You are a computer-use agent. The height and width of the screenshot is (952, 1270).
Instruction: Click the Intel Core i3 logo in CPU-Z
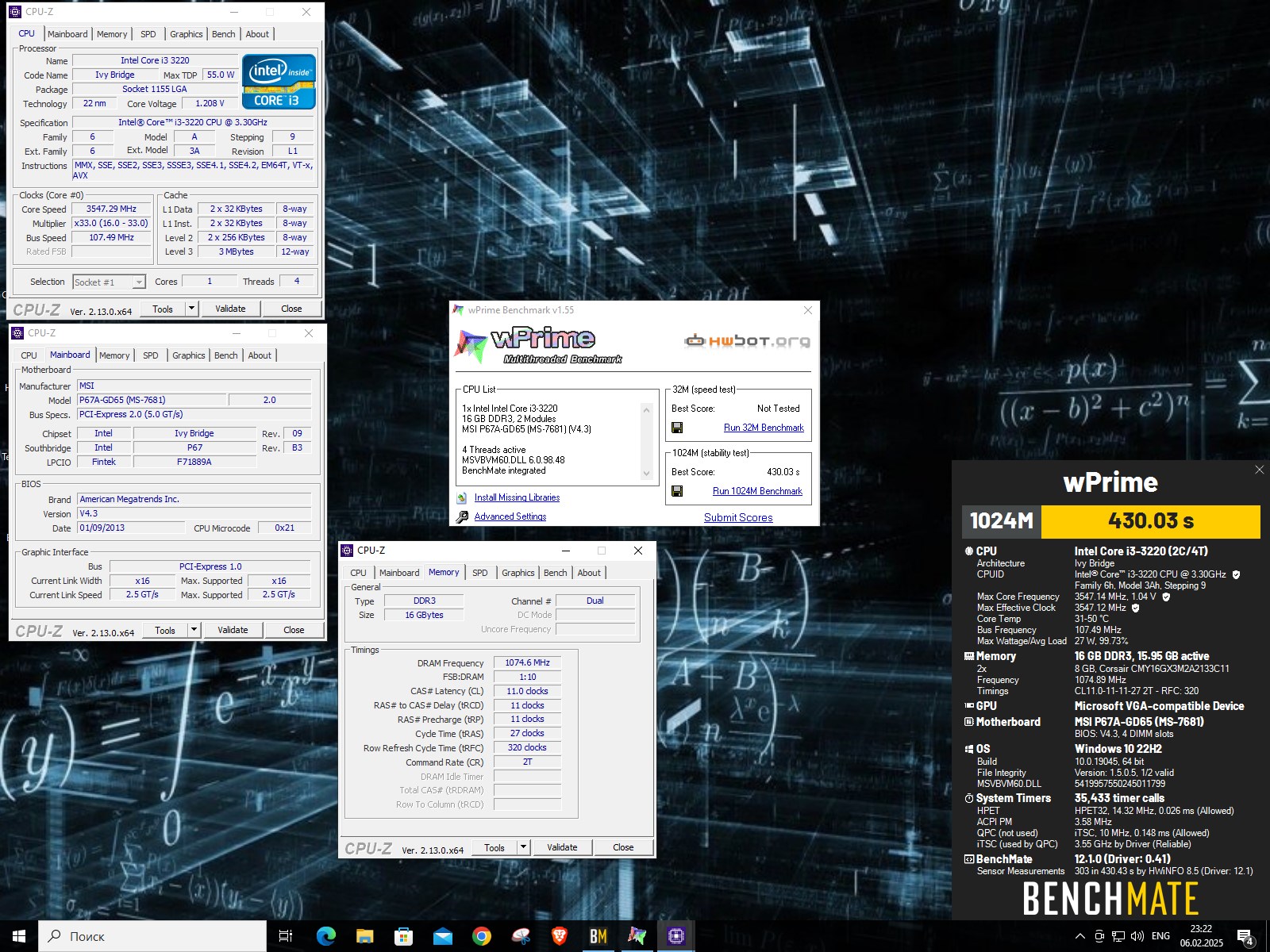(279, 82)
